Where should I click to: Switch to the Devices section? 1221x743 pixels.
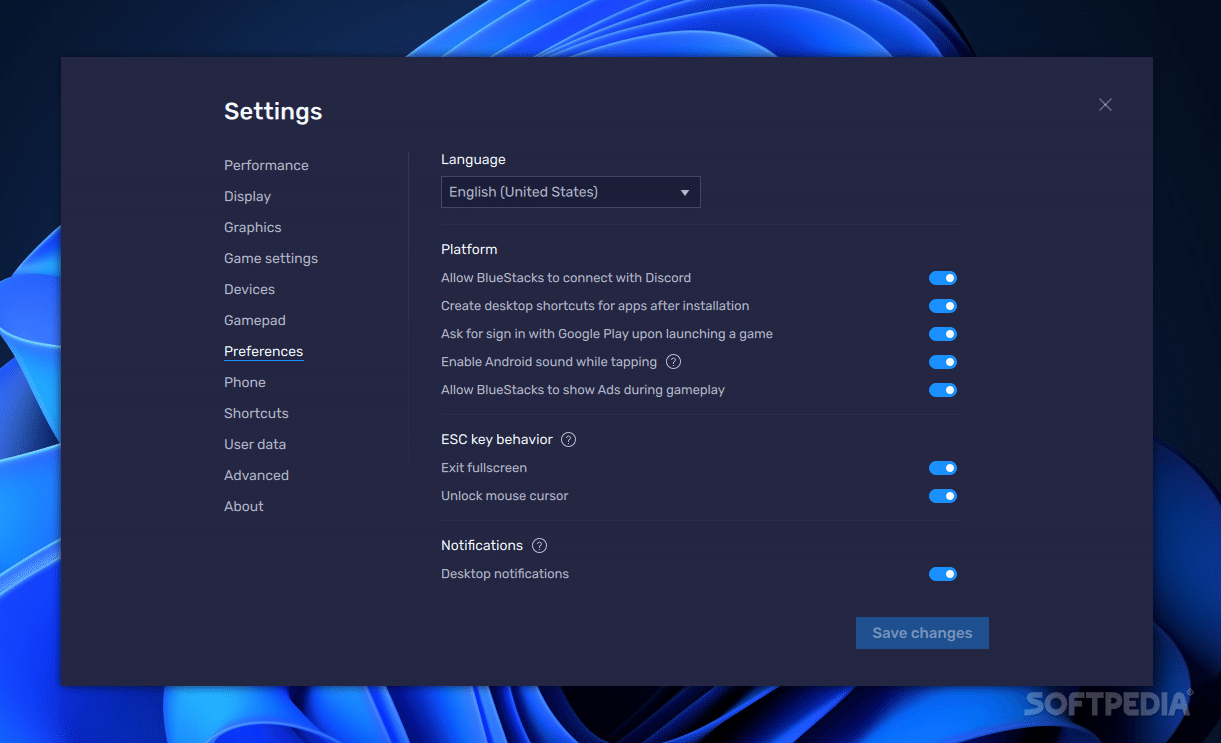click(249, 290)
